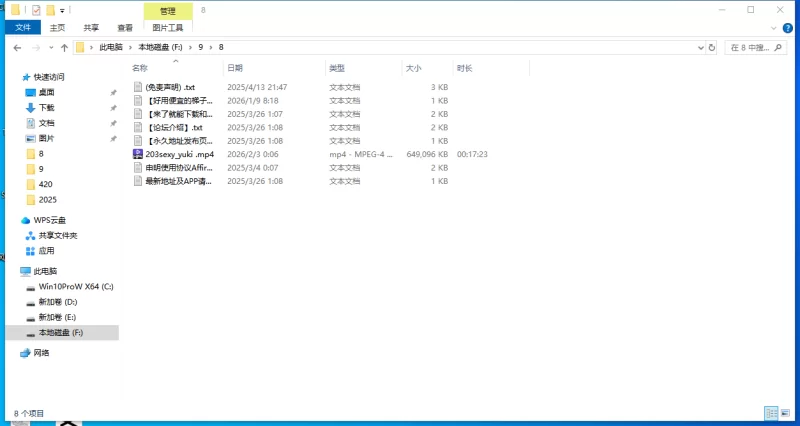Screen dimensions: 800x426
Task: Open 文档 in quick access
Action: pyautogui.click(x=46, y=123)
